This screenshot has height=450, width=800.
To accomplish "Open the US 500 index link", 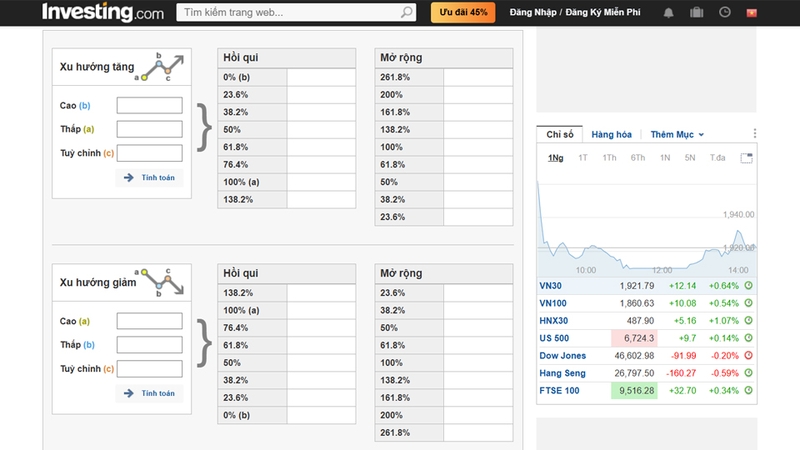I will pyautogui.click(x=554, y=338).
